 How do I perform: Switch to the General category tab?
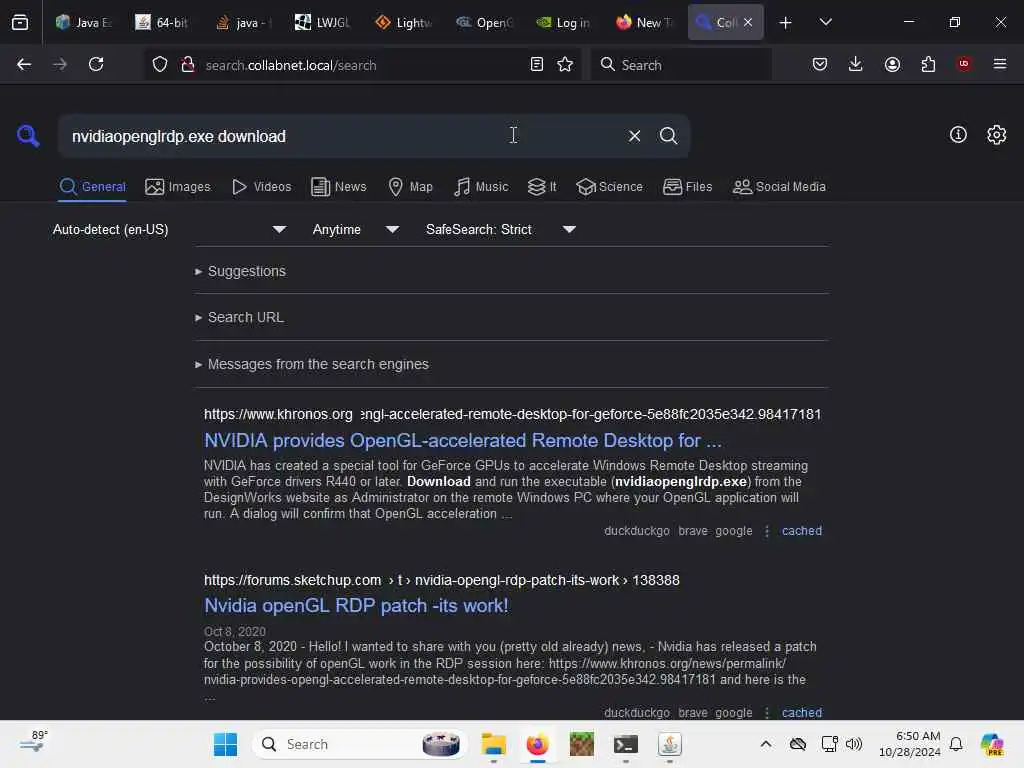pyautogui.click(x=92, y=187)
